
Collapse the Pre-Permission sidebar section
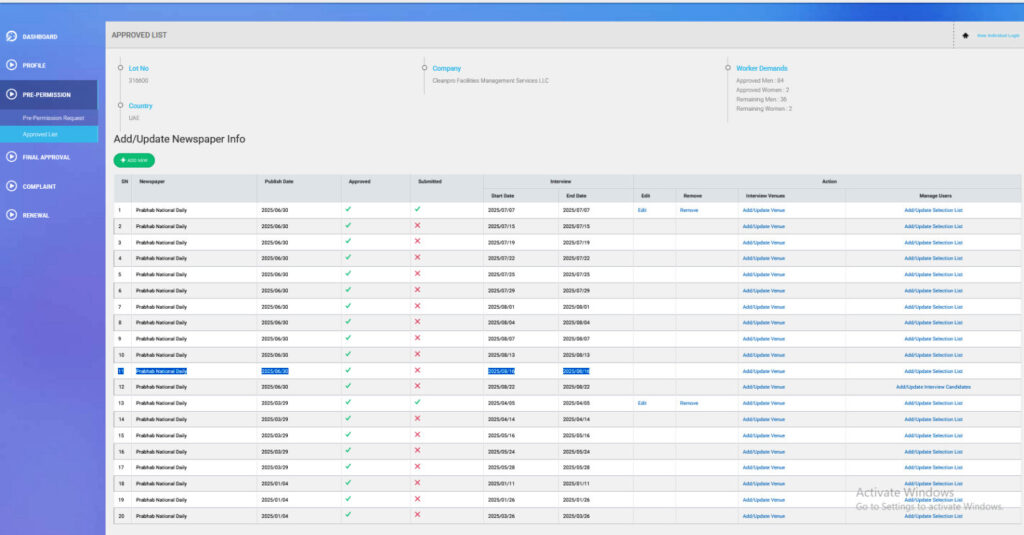[x=48, y=95]
